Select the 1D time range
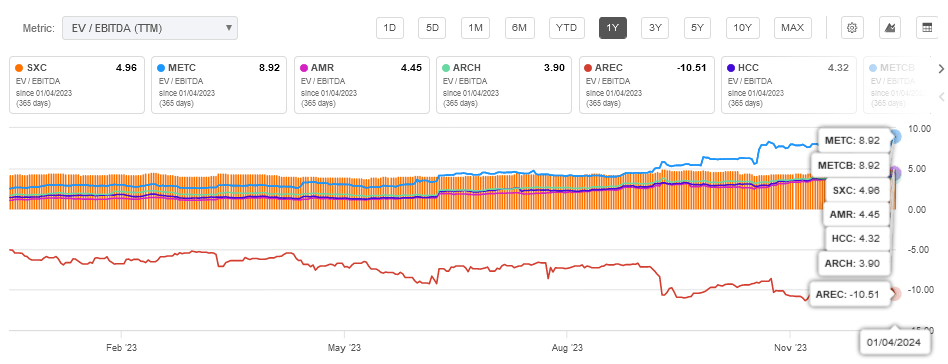 click(390, 28)
